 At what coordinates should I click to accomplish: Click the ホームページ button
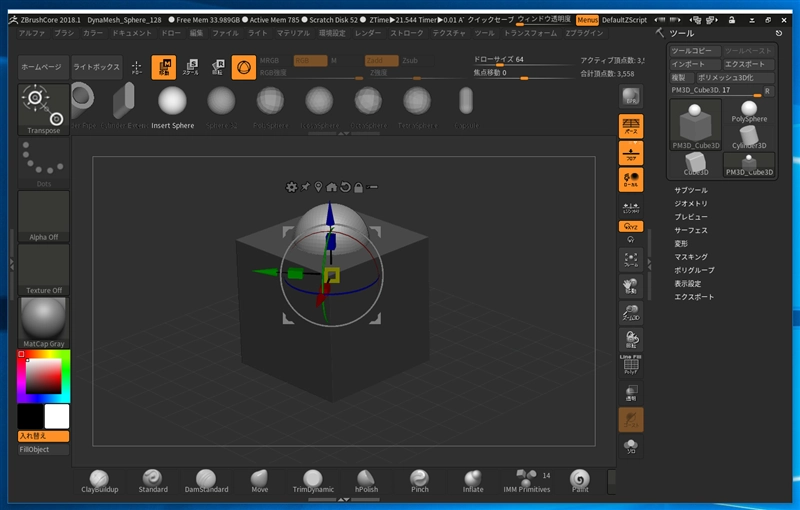[43, 67]
